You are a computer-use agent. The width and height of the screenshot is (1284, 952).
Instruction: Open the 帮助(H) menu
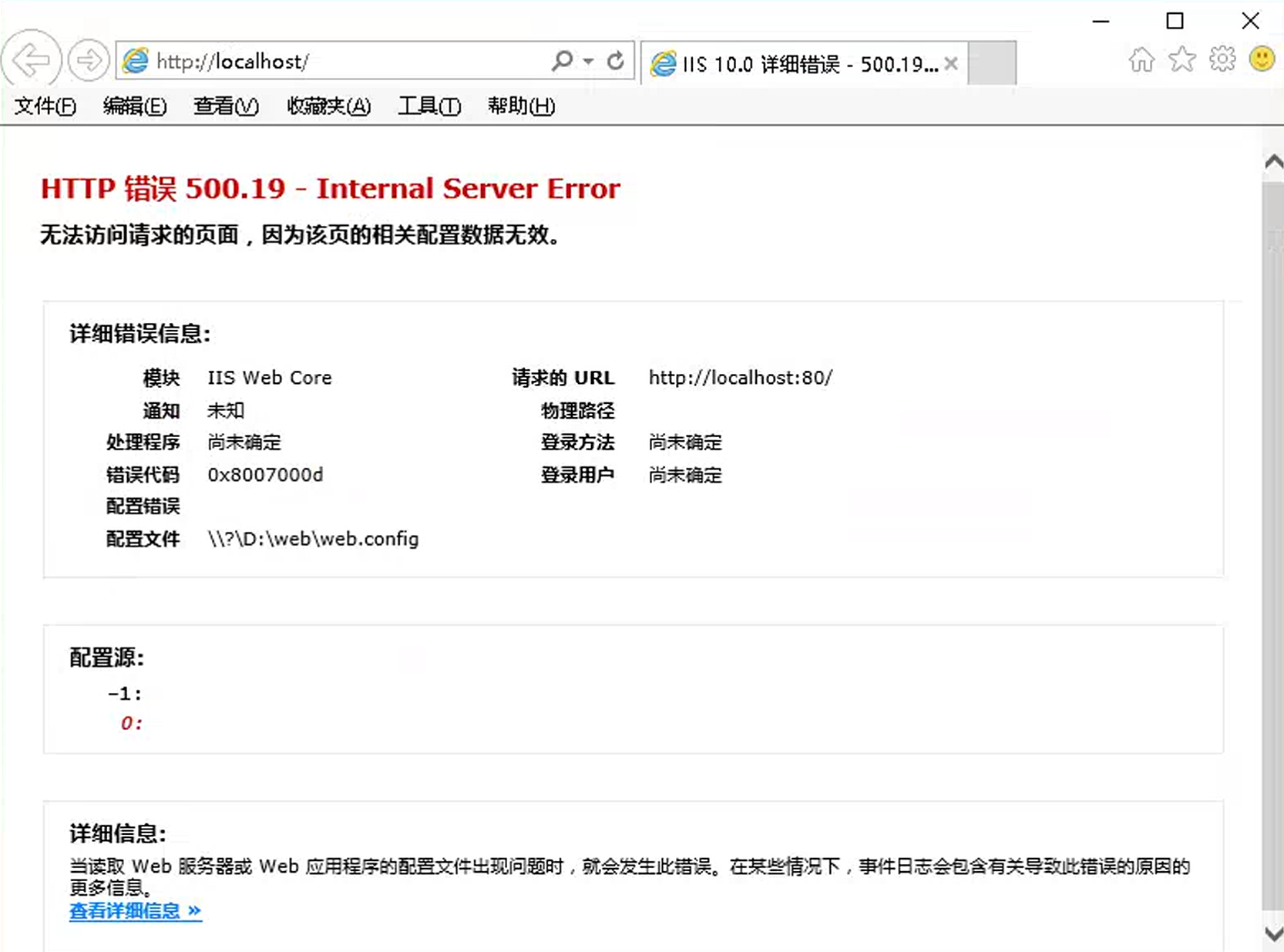pyautogui.click(x=521, y=106)
